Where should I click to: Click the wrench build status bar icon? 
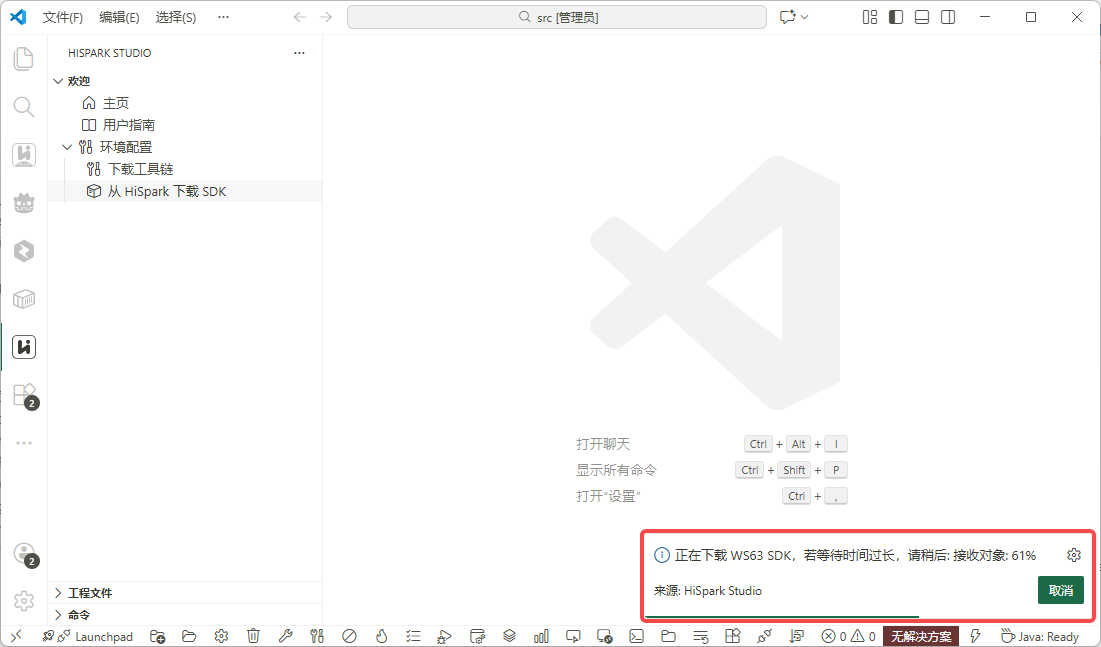pos(285,636)
